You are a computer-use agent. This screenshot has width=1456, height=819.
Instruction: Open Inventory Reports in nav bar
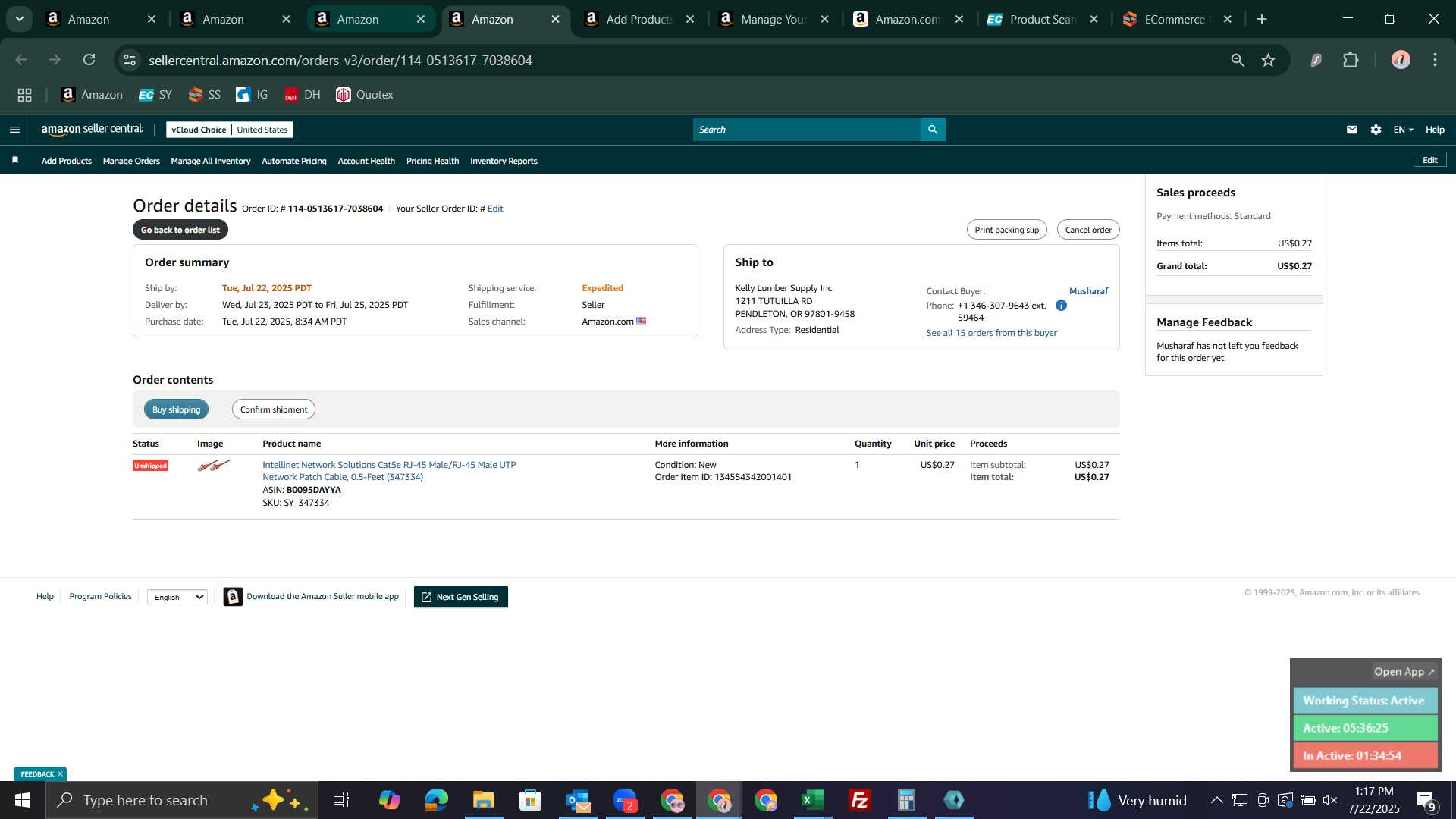(x=504, y=161)
